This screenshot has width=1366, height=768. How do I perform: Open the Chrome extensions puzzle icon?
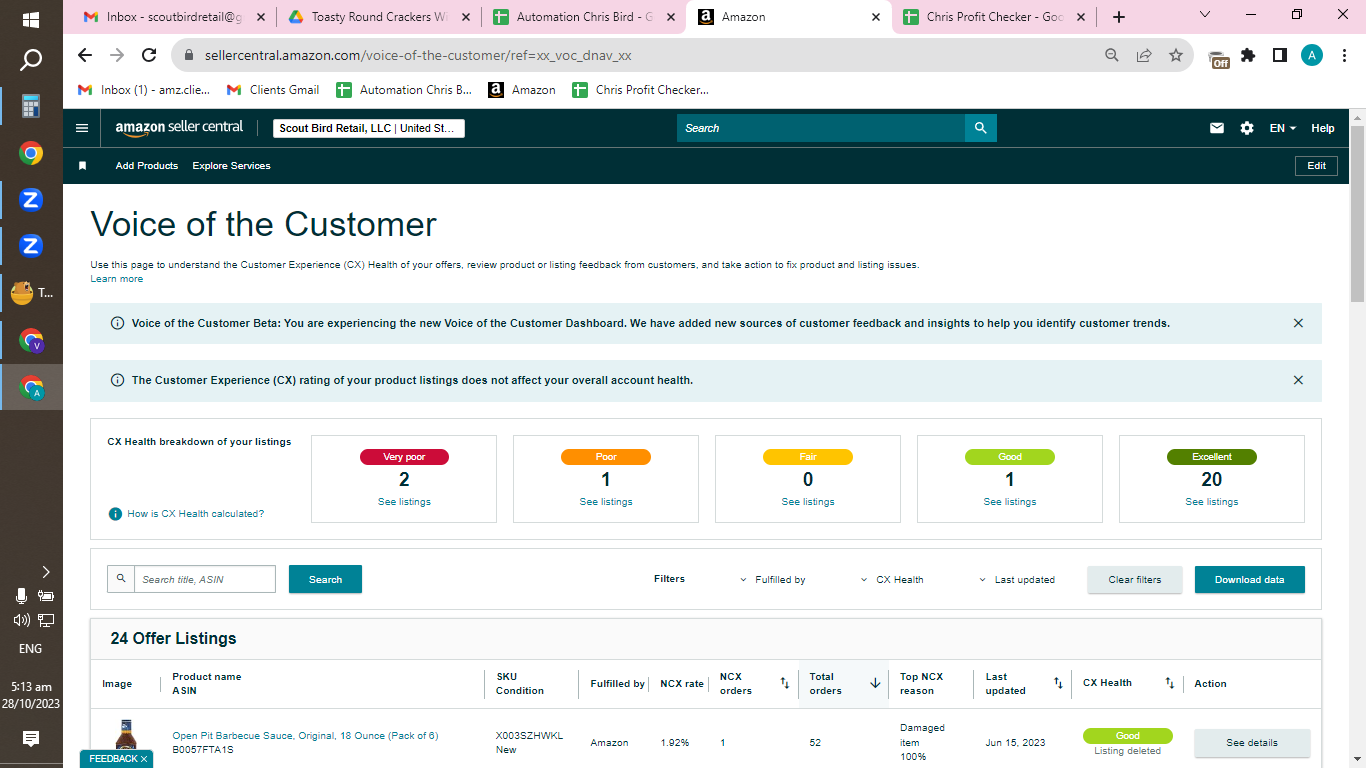pos(1248,55)
